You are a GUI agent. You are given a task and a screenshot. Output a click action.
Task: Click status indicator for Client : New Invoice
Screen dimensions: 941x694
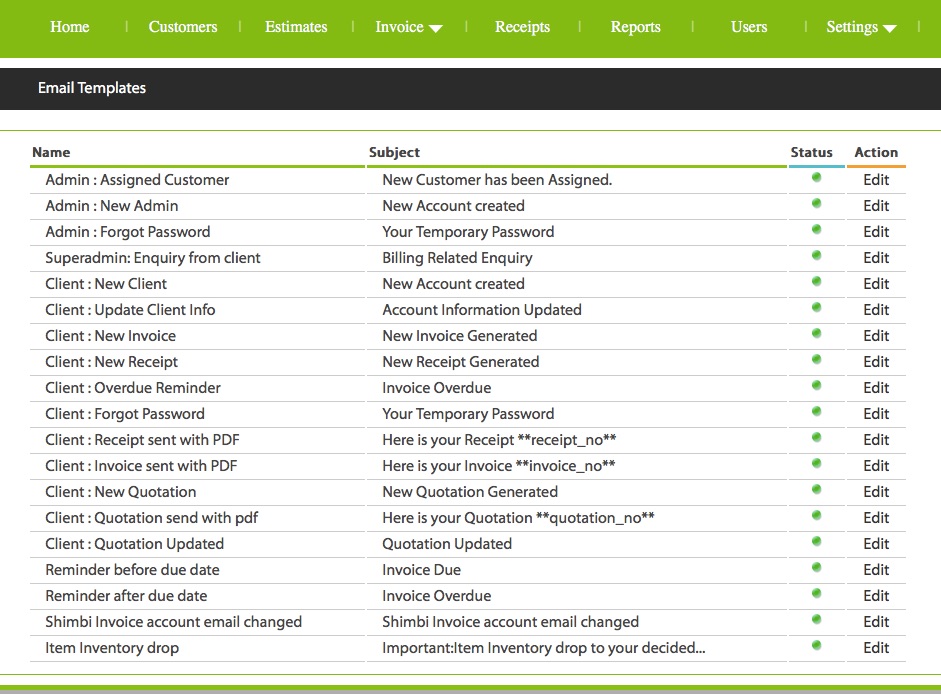pos(816,334)
